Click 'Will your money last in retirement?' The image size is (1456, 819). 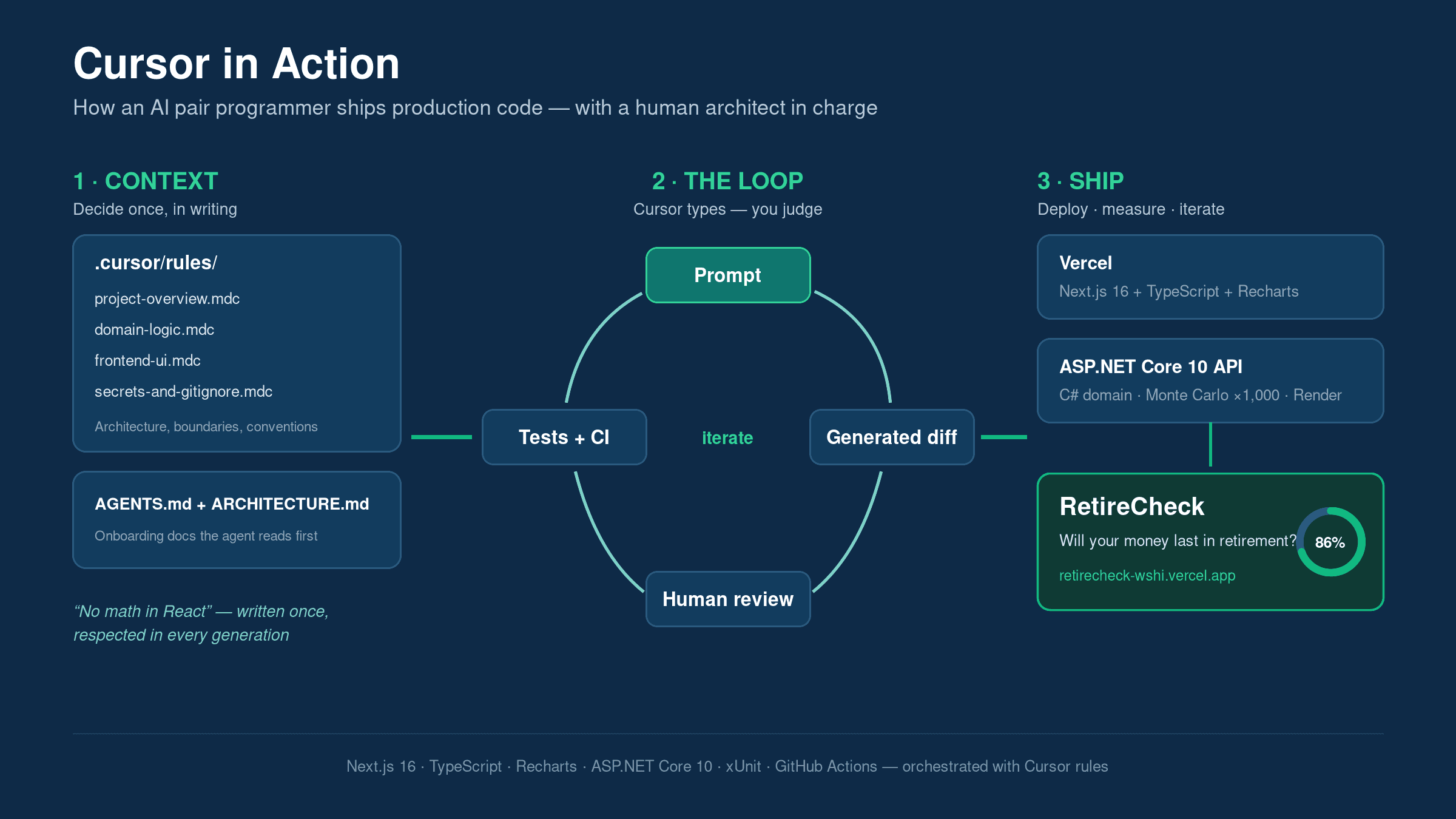pos(1178,541)
